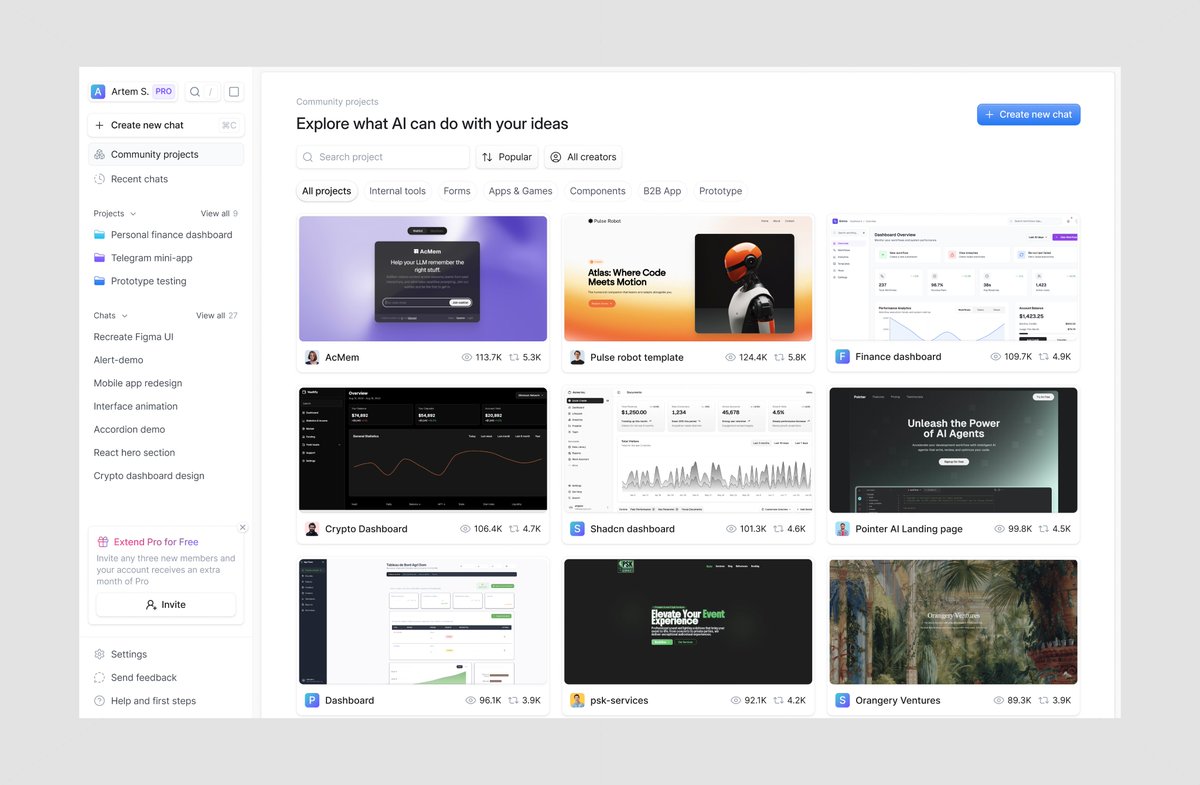Open the Recreate Figma UI chat
The image size is (1200, 785).
[x=134, y=337]
